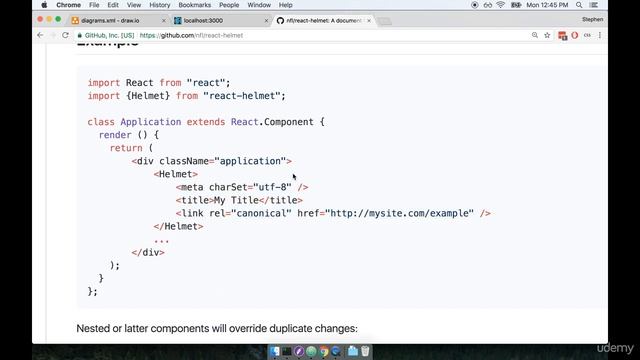Open the History menu
The height and width of the screenshot is (360, 640).
160,5
